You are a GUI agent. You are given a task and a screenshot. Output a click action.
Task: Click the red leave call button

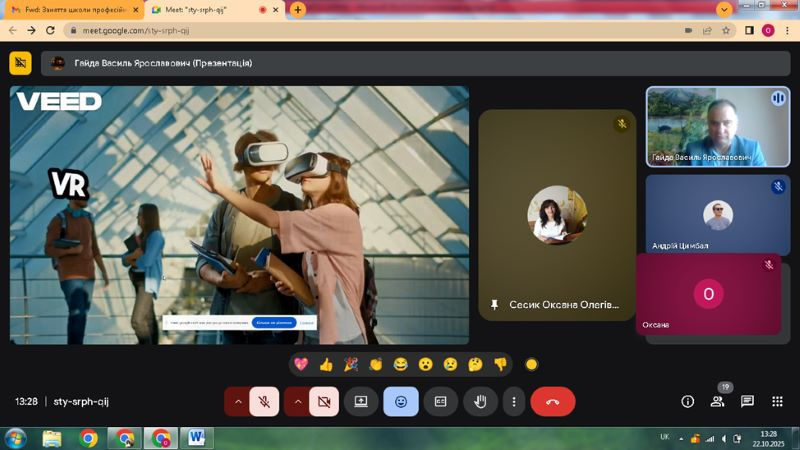point(553,401)
